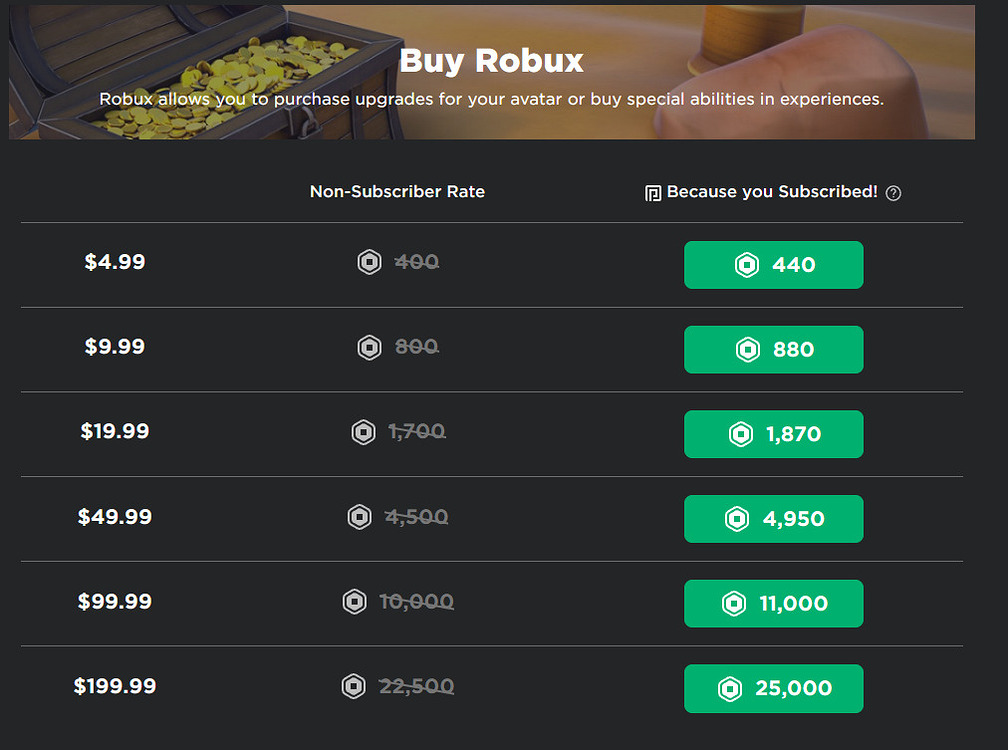The image size is (1008, 750).
Task: Click the crossed-out 22,500 Robux amount
Action: click(x=417, y=686)
